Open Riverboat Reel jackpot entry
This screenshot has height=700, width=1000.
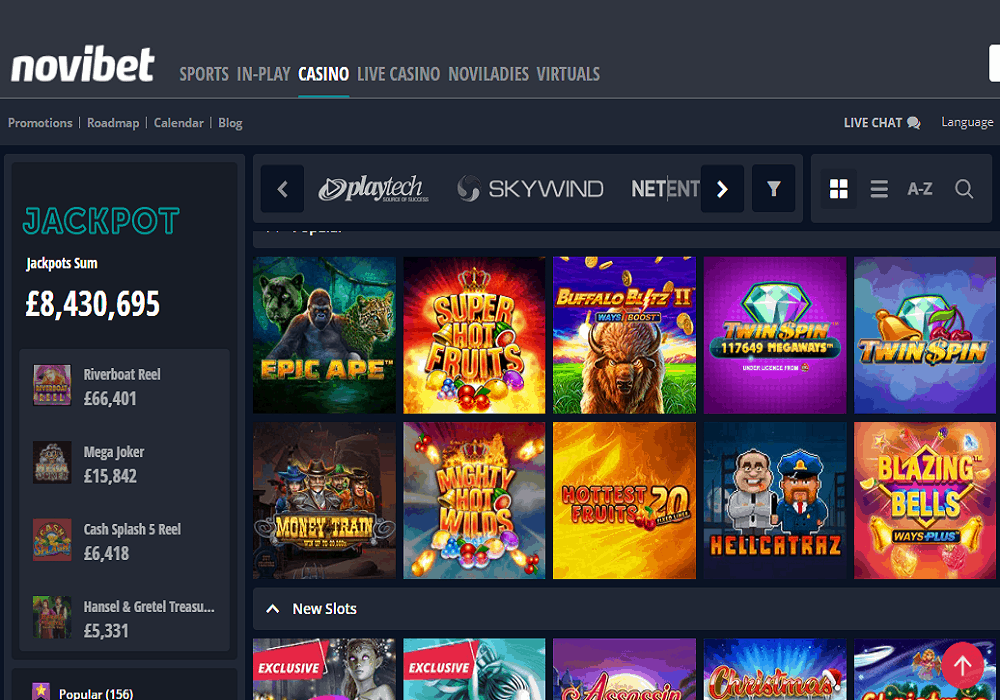coord(124,386)
